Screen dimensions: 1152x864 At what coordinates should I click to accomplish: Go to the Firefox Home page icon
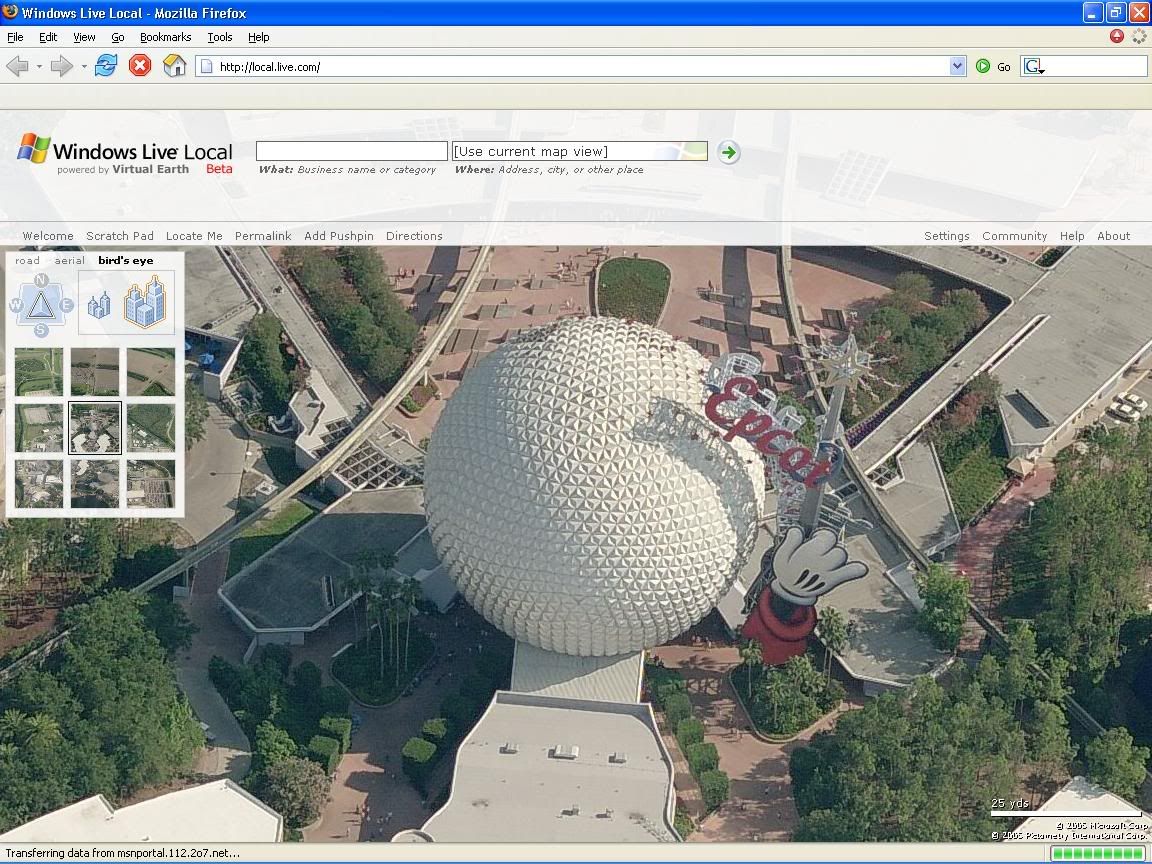pos(174,65)
